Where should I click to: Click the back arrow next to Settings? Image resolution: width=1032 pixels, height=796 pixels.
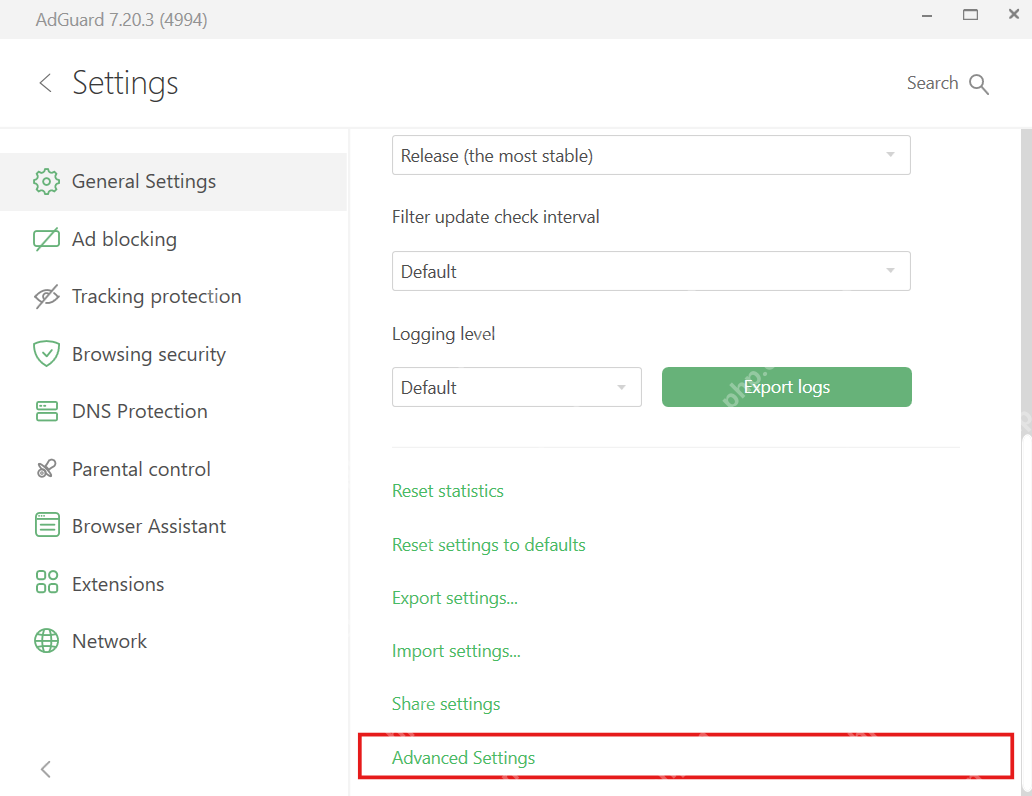click(45, 83)
